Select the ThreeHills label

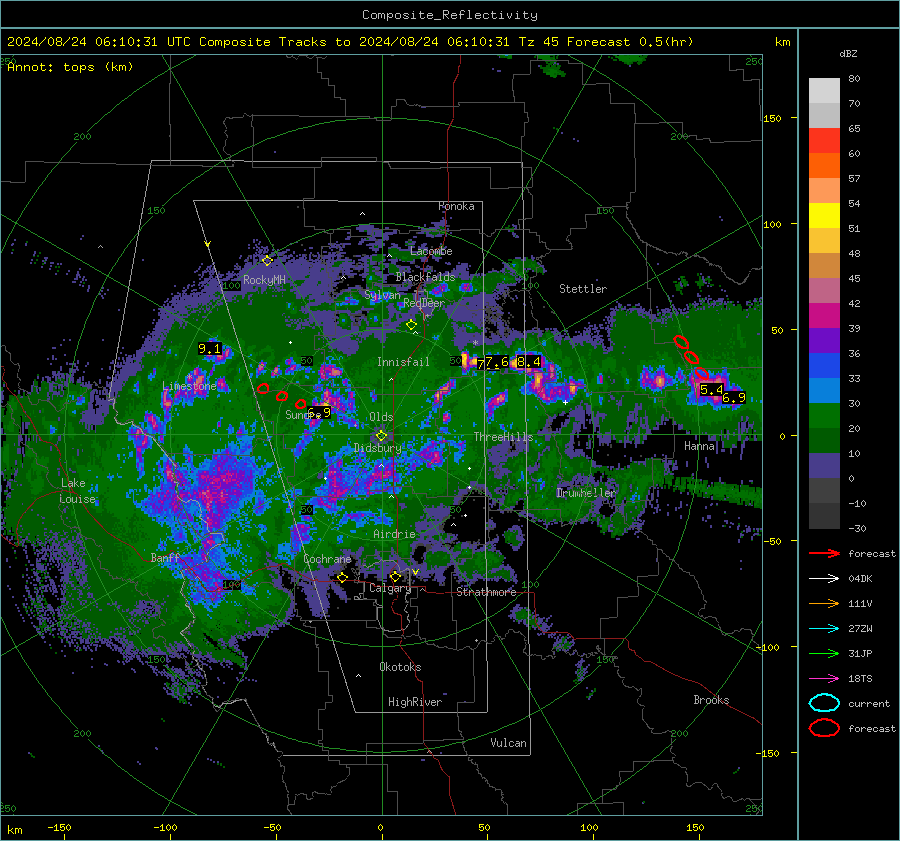tap(503, 437)
